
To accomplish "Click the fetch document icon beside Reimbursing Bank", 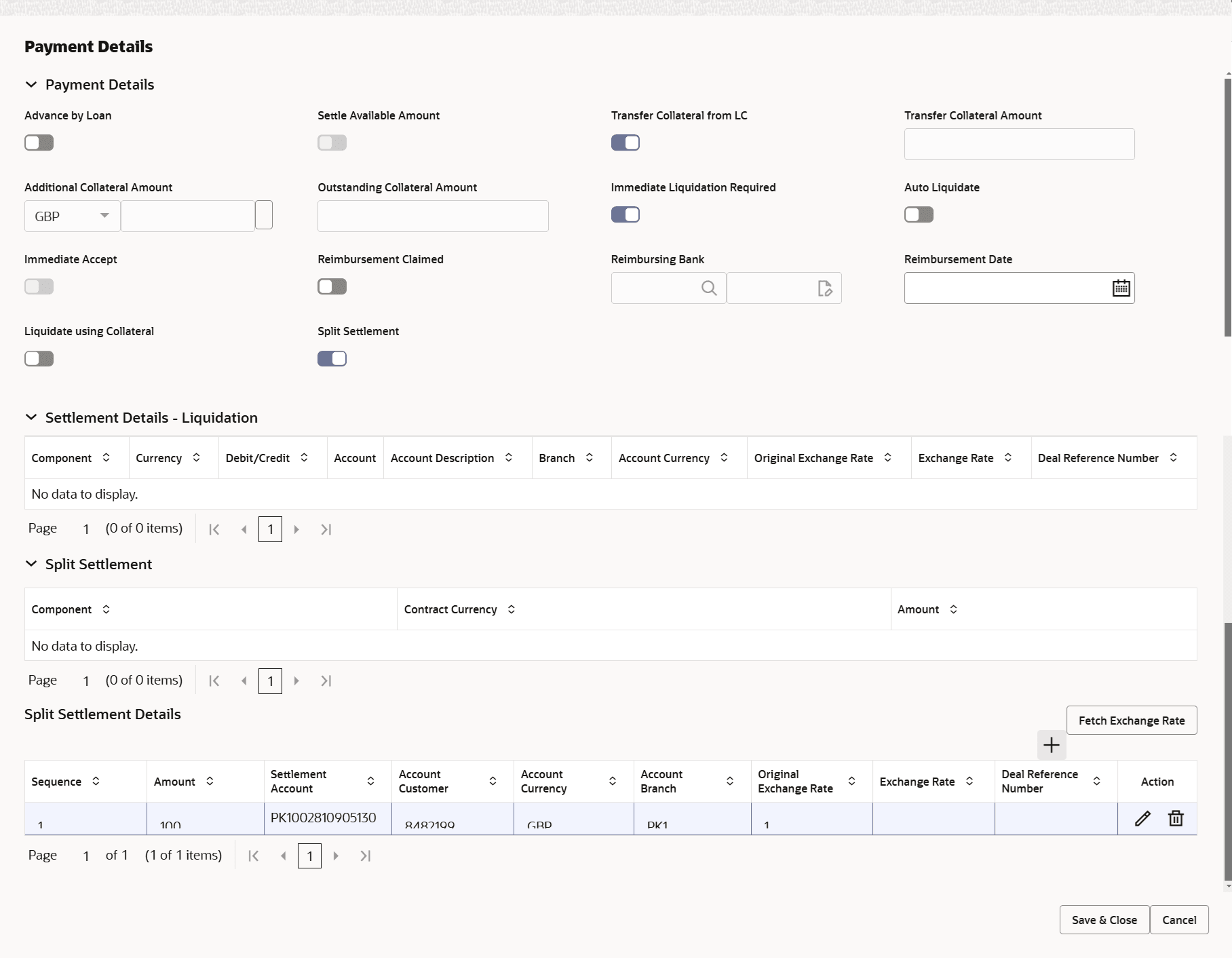I will (825, 288).
